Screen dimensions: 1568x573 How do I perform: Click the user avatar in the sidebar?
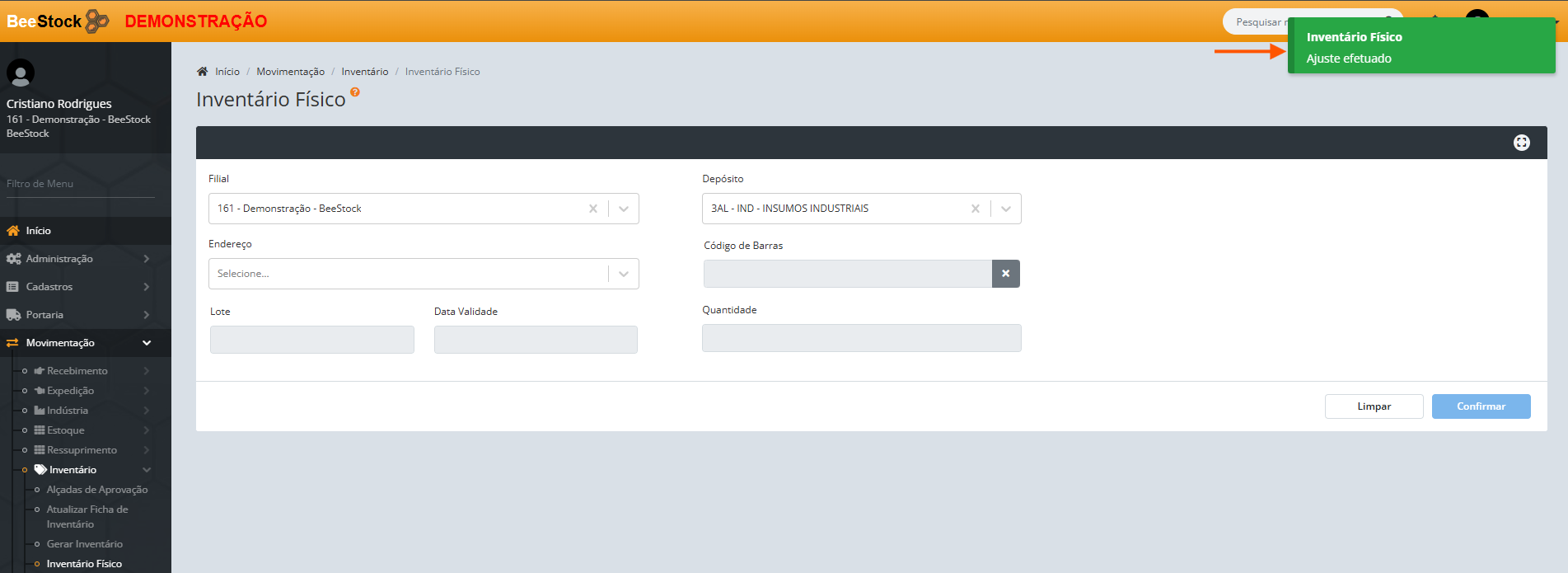point(21,73)
